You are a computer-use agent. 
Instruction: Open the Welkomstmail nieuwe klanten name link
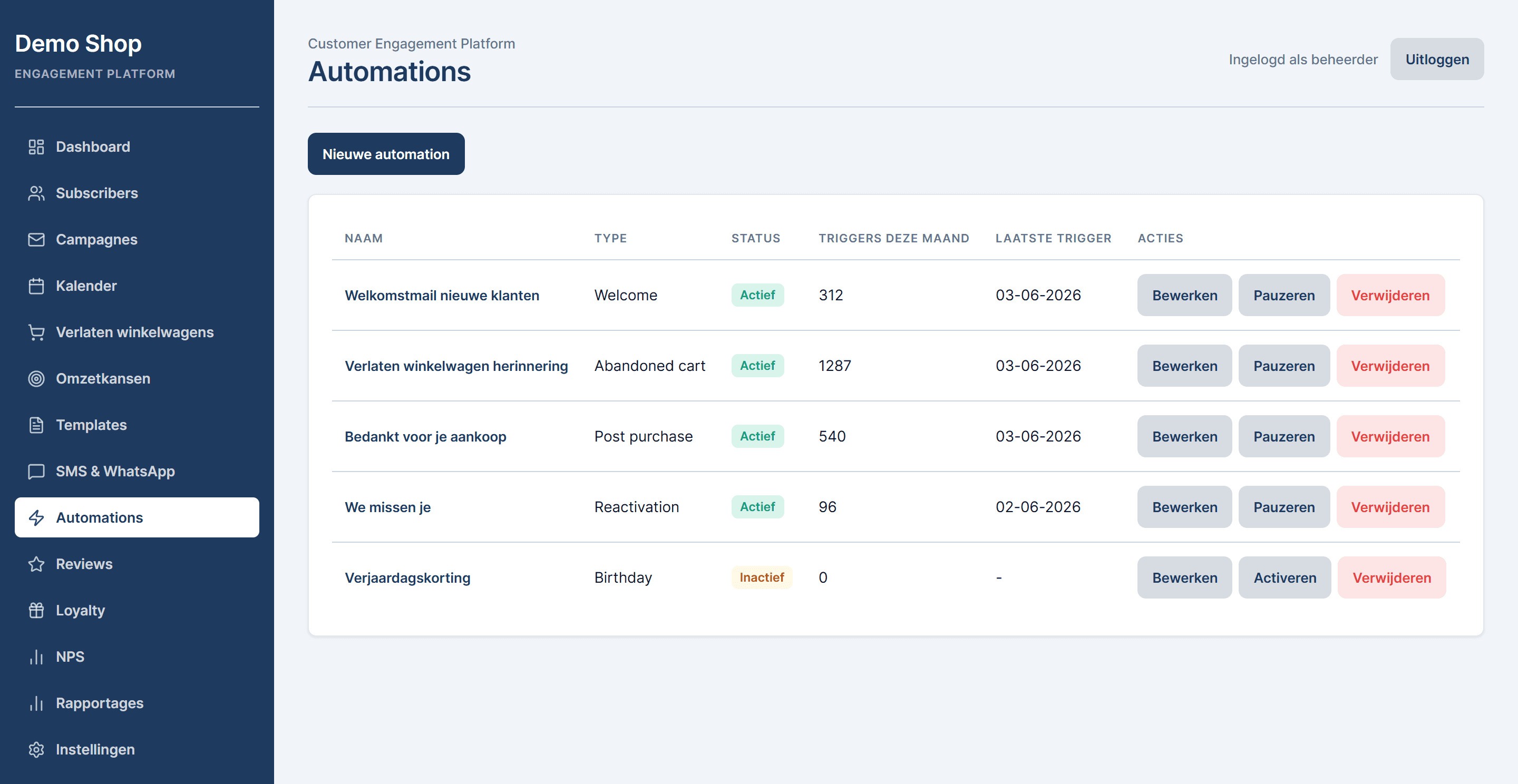pos(442,295)
